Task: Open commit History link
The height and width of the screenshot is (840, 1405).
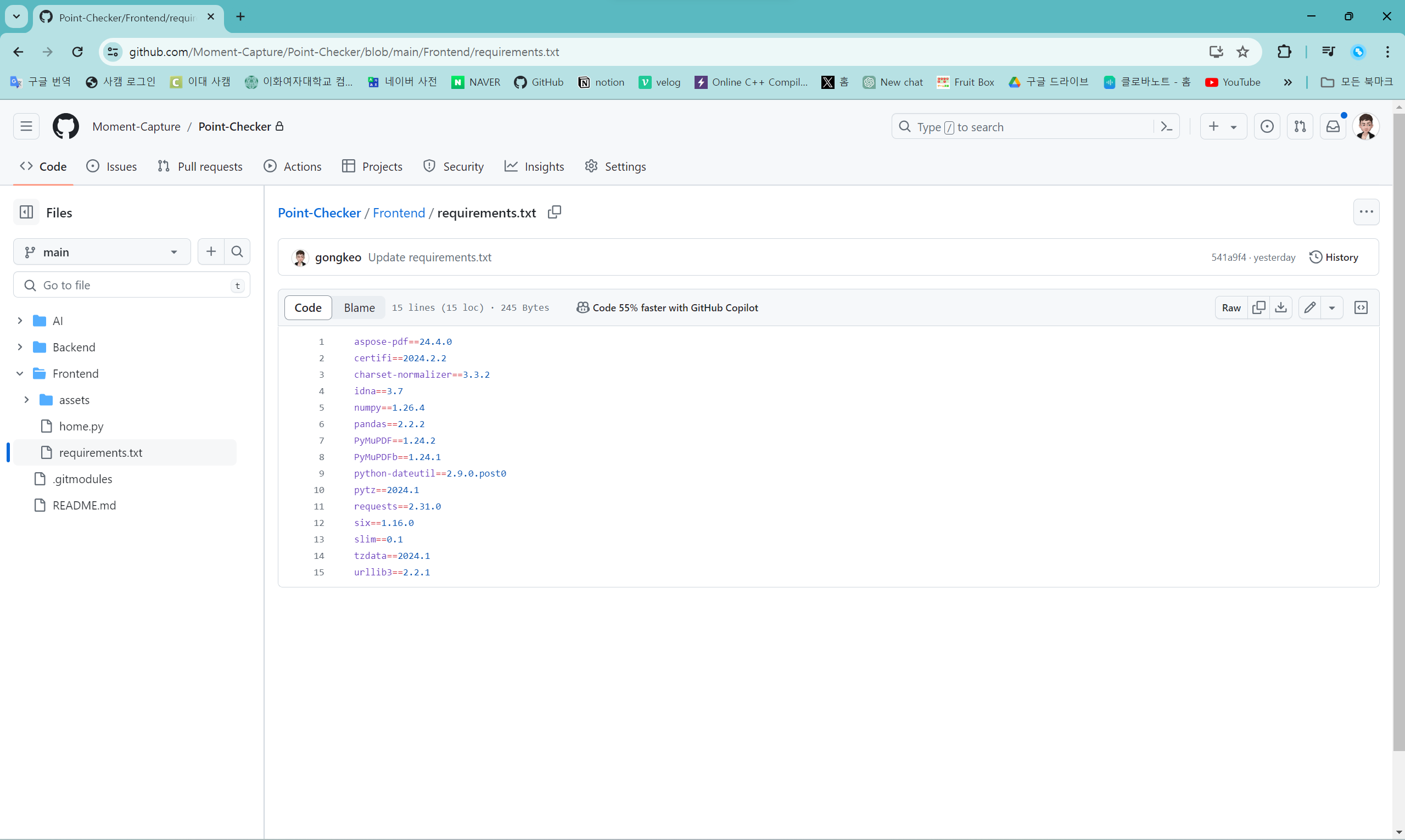Action: [x=1334, y=257]
